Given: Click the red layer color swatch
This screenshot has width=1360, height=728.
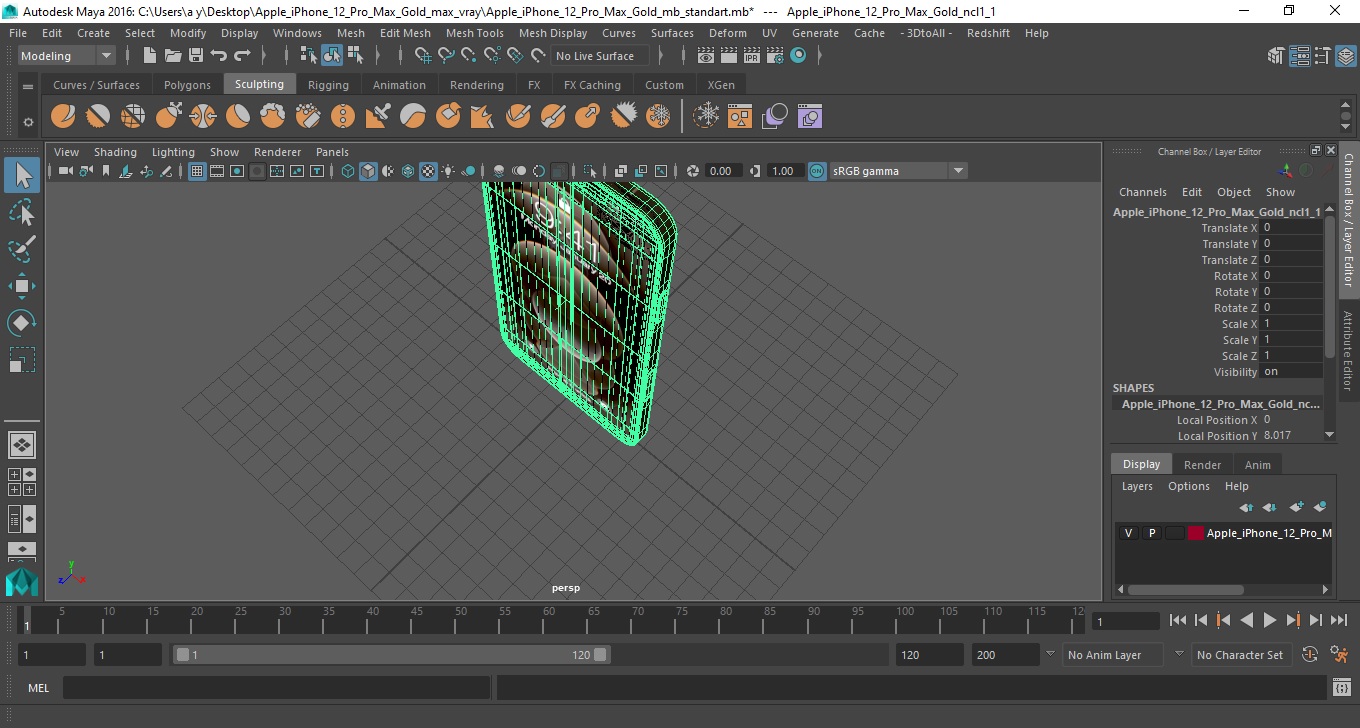Looking at the screenshot, I should coord(1196,533).
